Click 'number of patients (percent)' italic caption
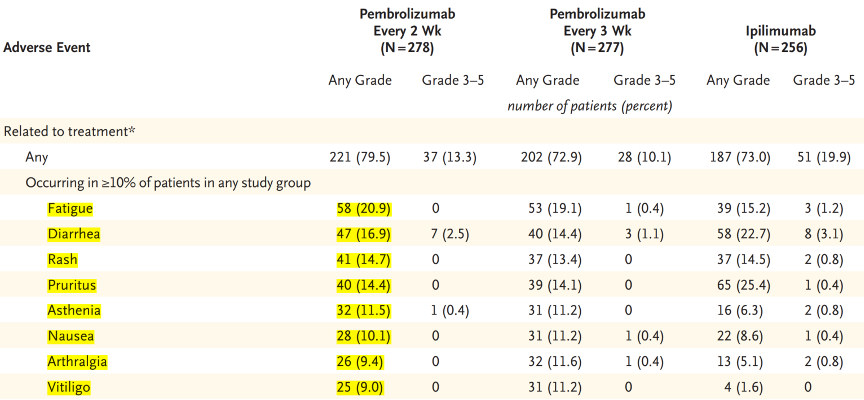Viewport: 864px width, 400px height. click(x=589, y=105)
